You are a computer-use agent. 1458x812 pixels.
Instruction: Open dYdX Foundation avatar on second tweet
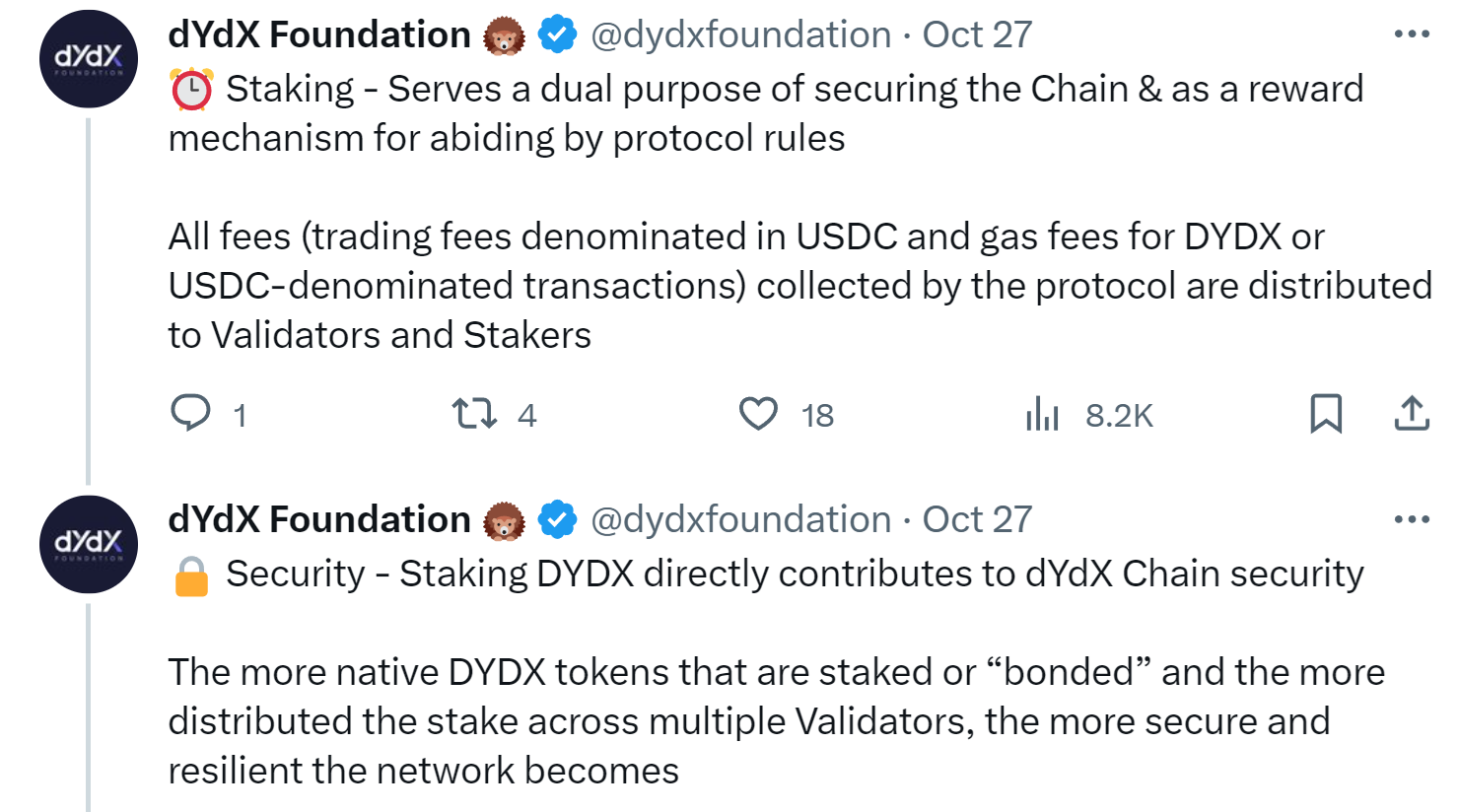tap(89, 544)
